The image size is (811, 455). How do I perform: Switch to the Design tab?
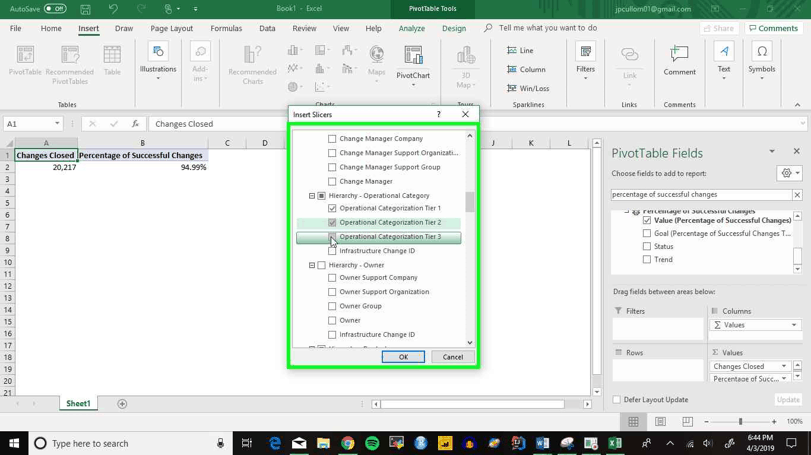point(454,28)
